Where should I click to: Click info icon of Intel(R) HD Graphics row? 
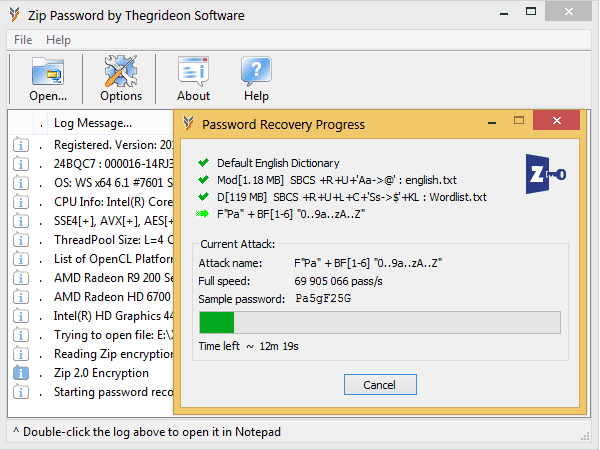[21, 316]
